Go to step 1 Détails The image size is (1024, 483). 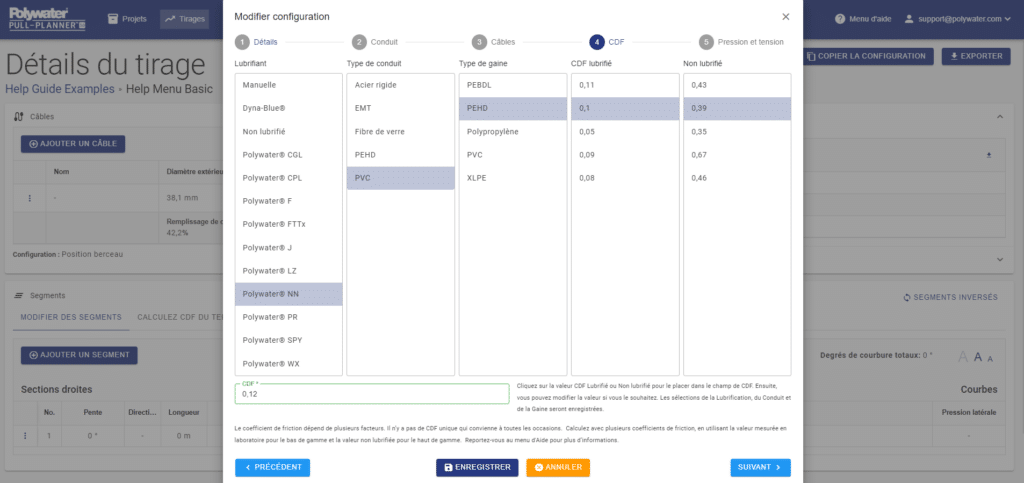pos(257,42)
